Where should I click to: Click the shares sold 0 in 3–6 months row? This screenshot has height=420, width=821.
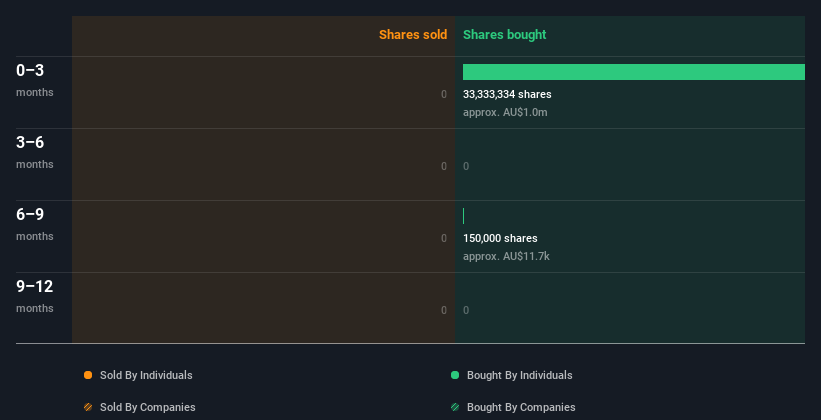444,167
